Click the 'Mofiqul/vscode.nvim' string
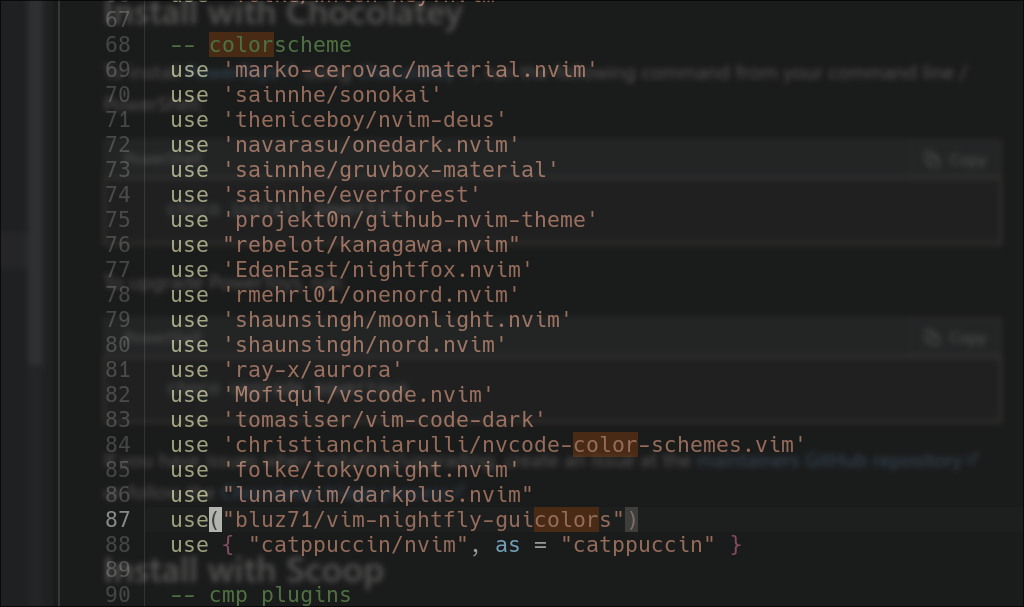 358,395
